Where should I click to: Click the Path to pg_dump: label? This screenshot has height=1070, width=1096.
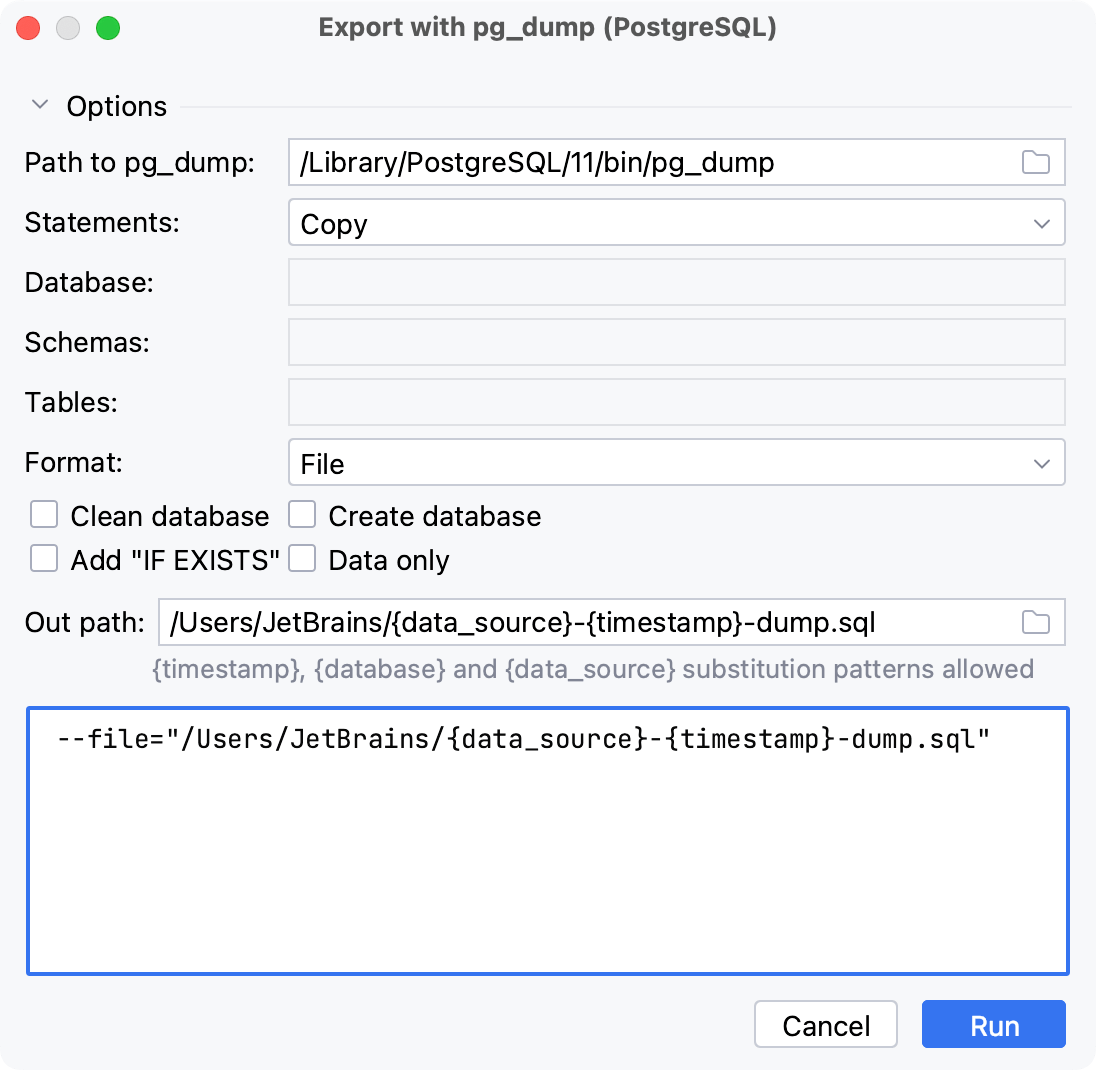tap(140, 163)
